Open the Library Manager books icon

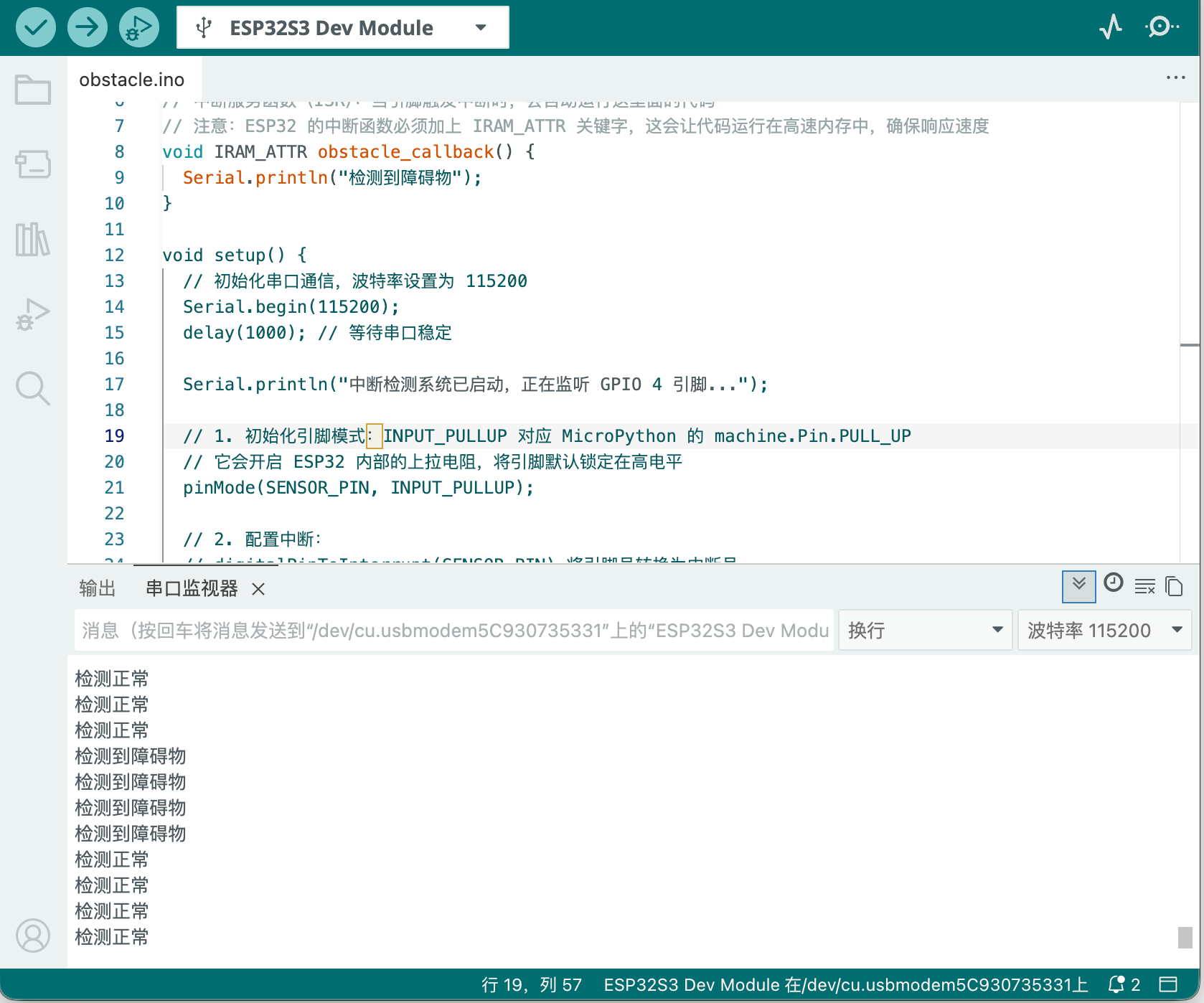point(33,239)
